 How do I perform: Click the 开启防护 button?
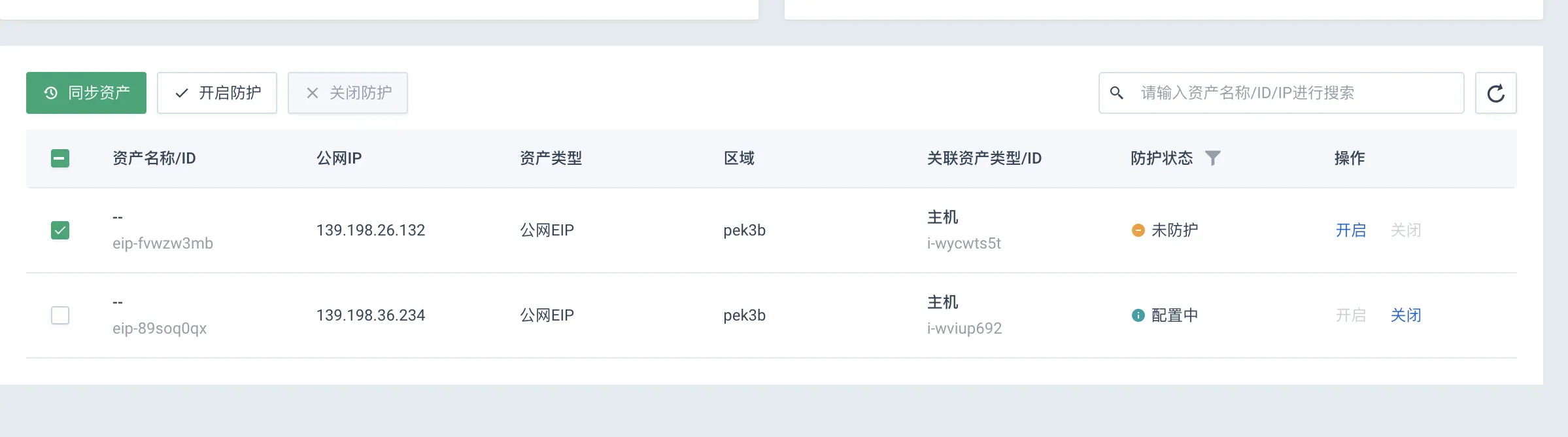pyautogui.click(x=217, y=93)
